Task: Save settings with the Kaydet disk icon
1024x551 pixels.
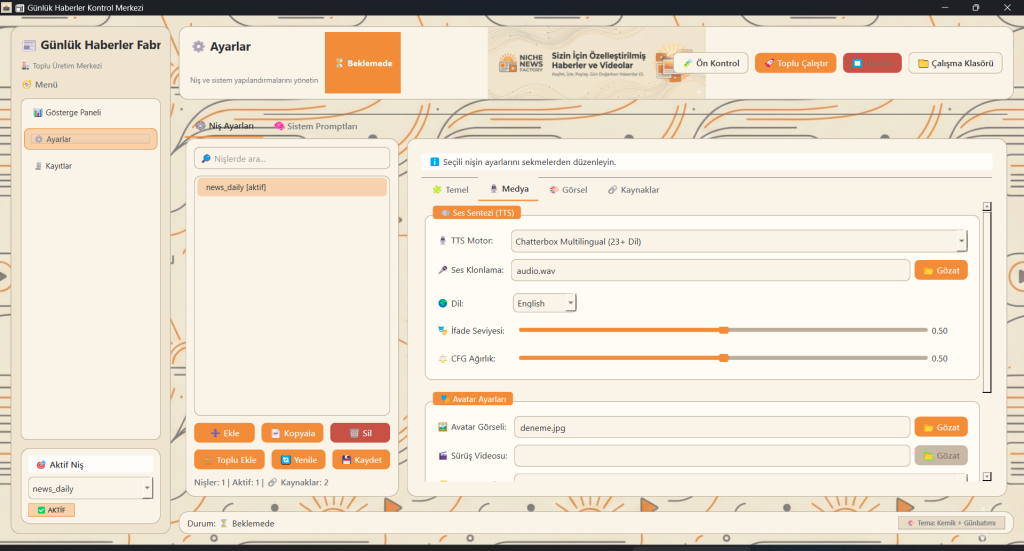Action: click(x=361, y=460)
